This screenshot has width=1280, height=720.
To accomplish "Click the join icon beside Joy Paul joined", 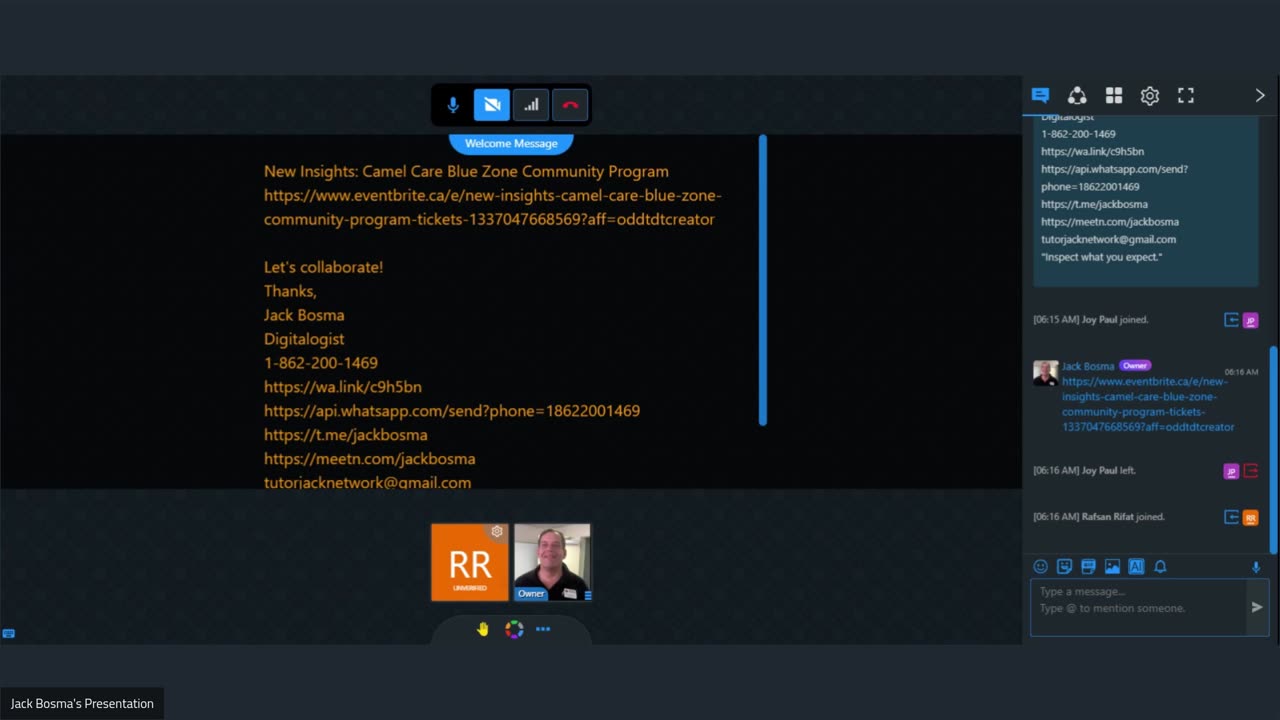I will tap(1232, 320).
